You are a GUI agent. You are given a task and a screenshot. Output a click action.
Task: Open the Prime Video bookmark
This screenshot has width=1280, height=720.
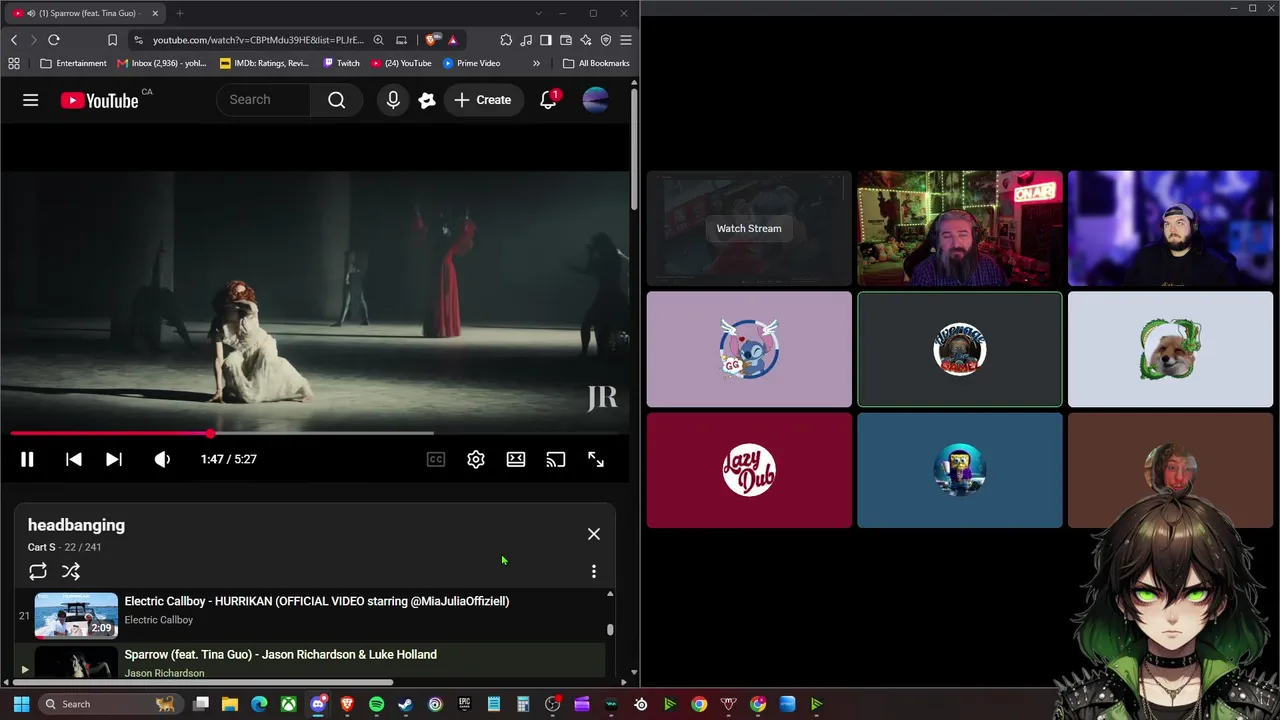coord(471,63)
